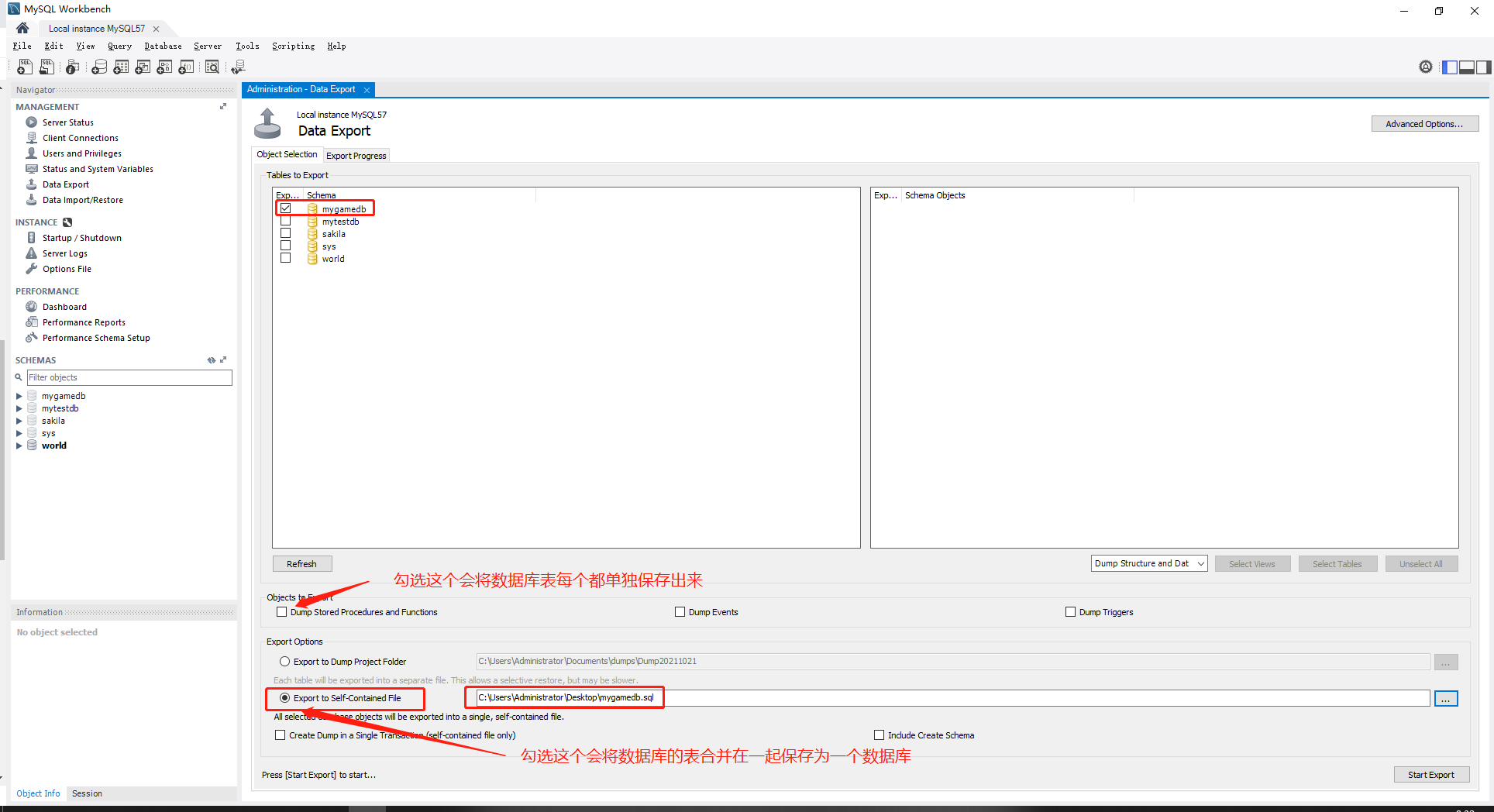Screen dimensions: 1494x812
Task: Open a new SQL query tab
Action: [24, 67]
